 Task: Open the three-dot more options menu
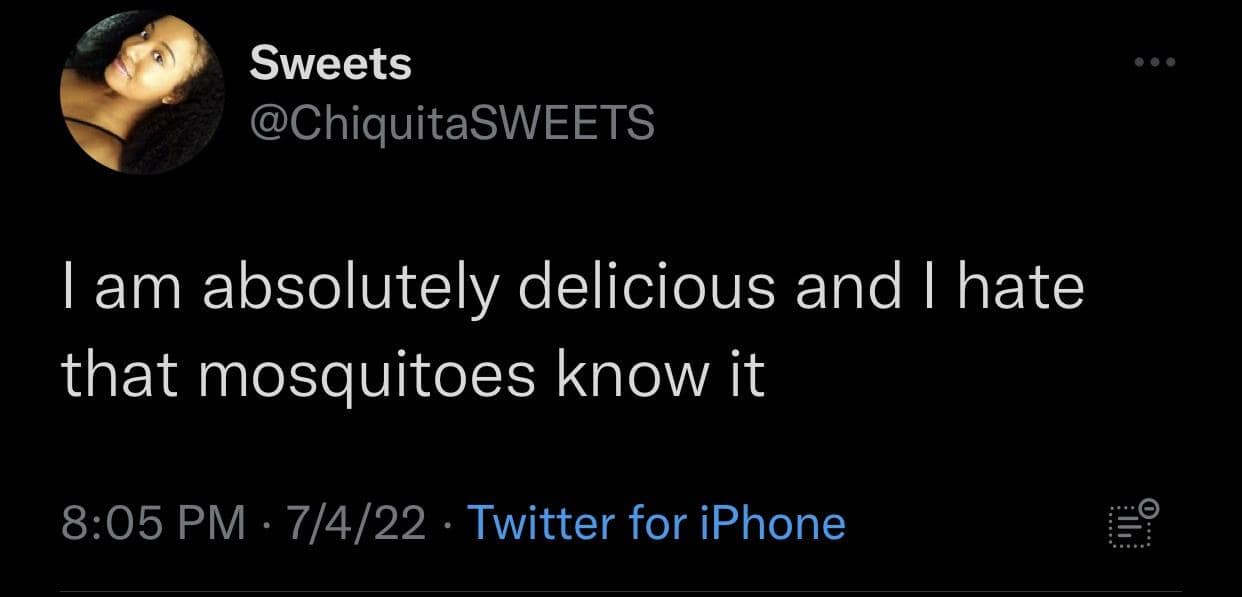[x=1156, y=64]
